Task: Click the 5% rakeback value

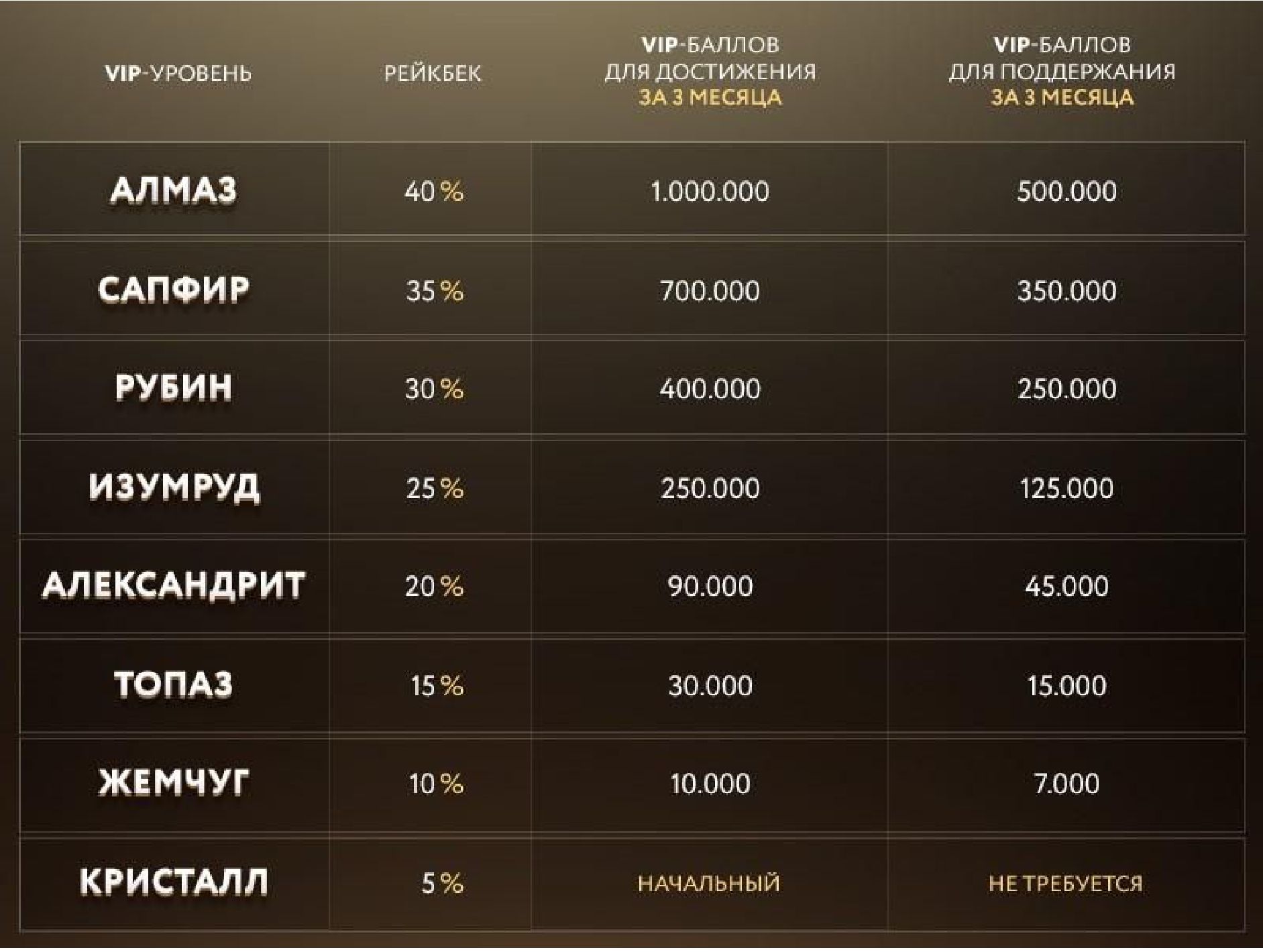Action: coord(442,883)
